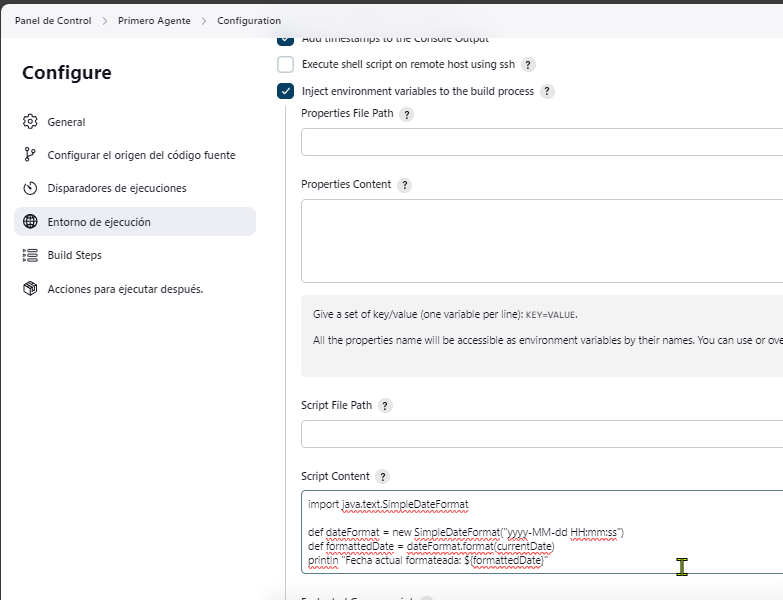Enable Execute shell script on remote host

[286, 64]
